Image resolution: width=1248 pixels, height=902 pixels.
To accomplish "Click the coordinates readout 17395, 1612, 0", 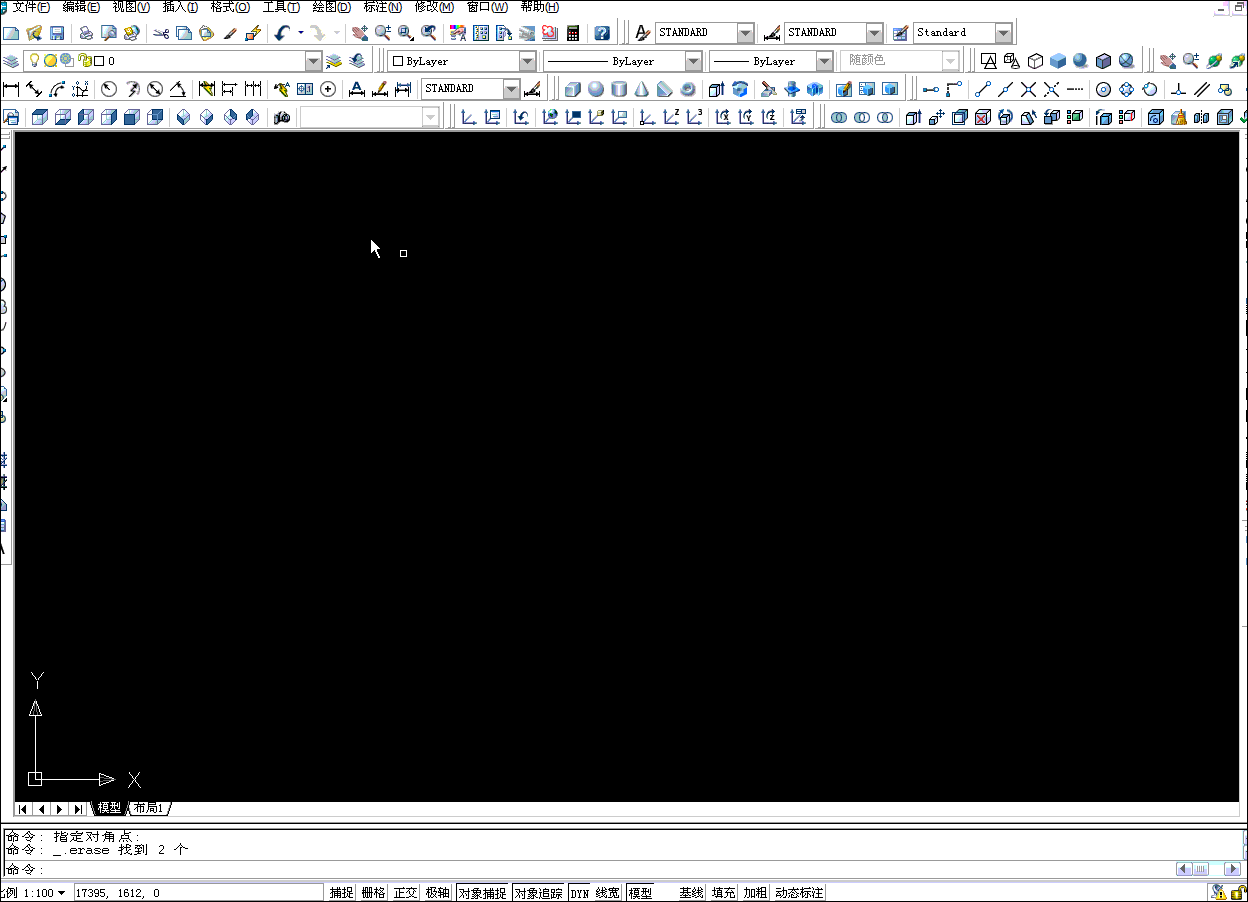I will [x=198, y=892].
